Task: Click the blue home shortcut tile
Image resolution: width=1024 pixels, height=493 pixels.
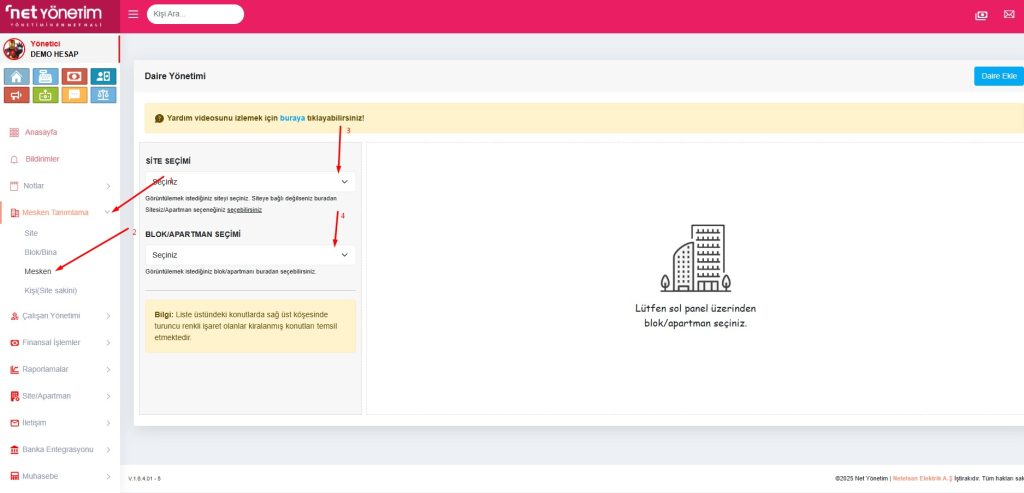Action: tap(15, 76)
